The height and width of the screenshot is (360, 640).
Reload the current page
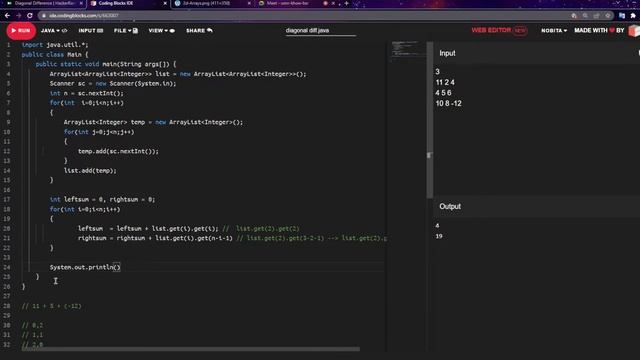[30, 16]
